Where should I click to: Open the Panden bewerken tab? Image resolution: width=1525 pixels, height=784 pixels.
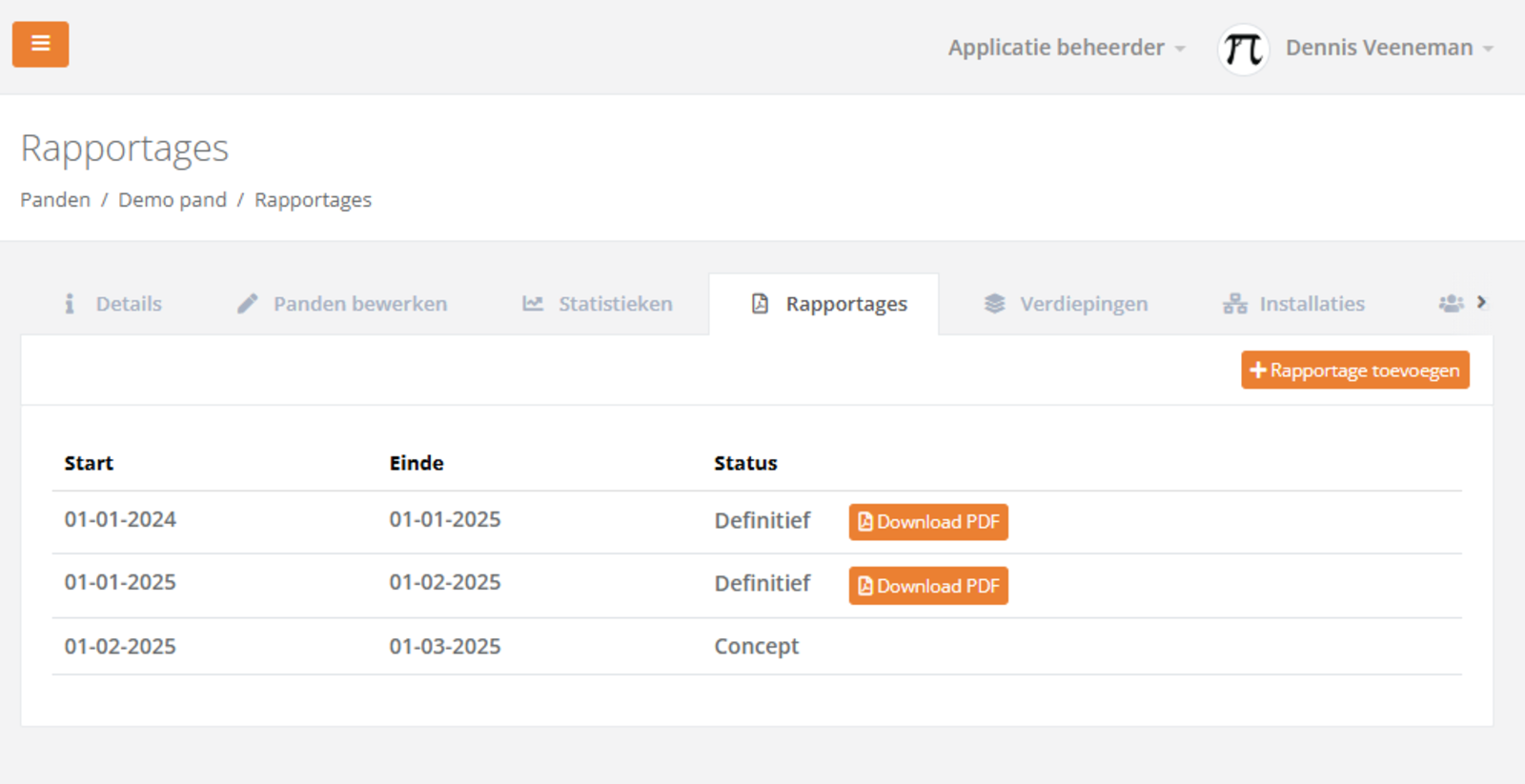tap(341, 304)
